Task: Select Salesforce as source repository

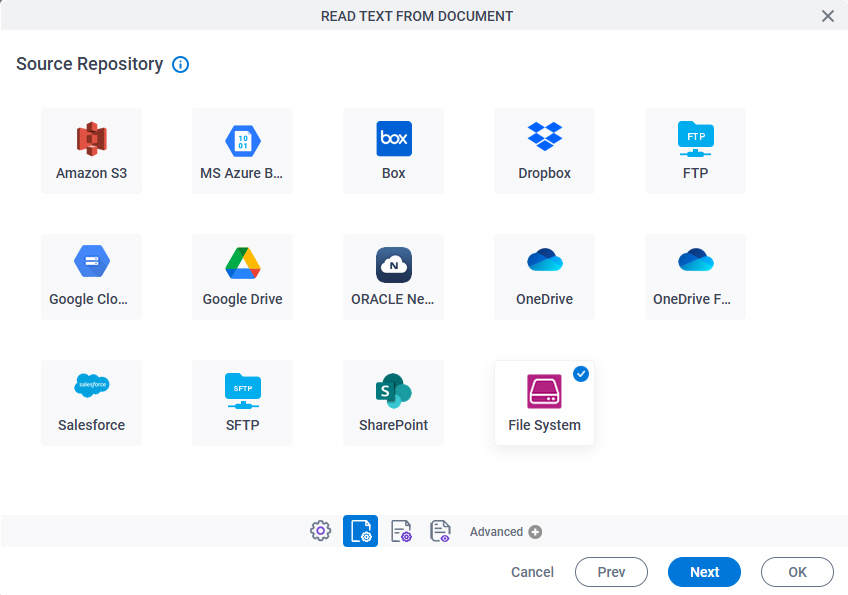Action: [x=91, y=403]
